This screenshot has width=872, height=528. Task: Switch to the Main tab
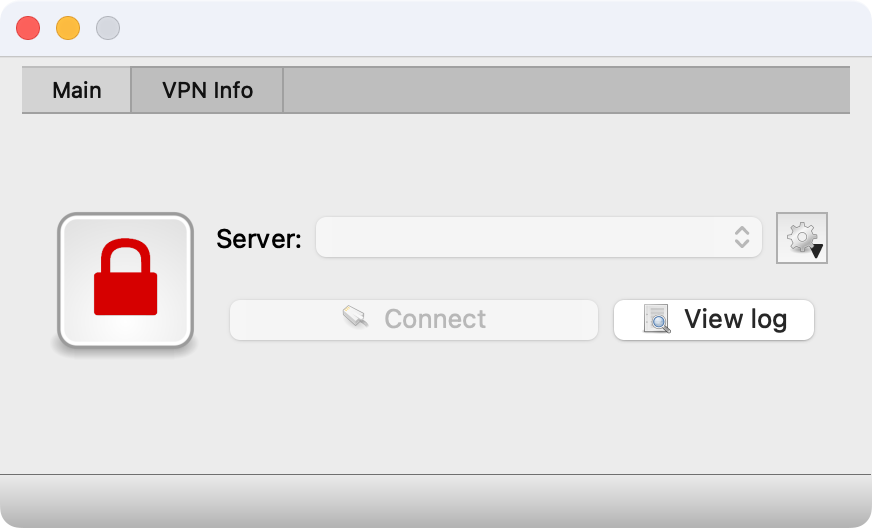pos(77,90)
